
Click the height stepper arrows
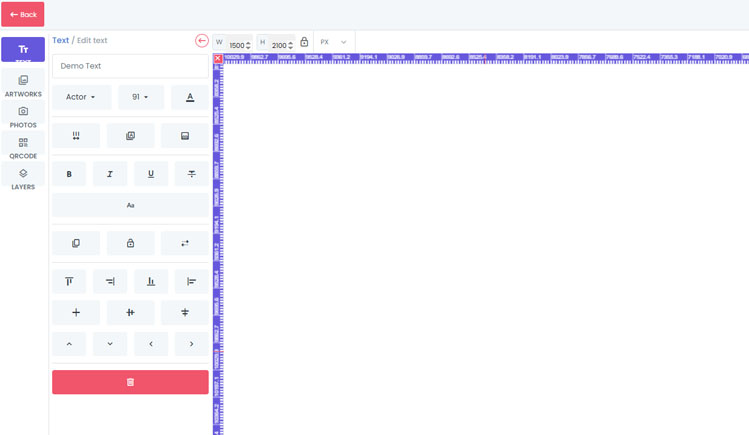pyautogui.click(x=290, y=45)
